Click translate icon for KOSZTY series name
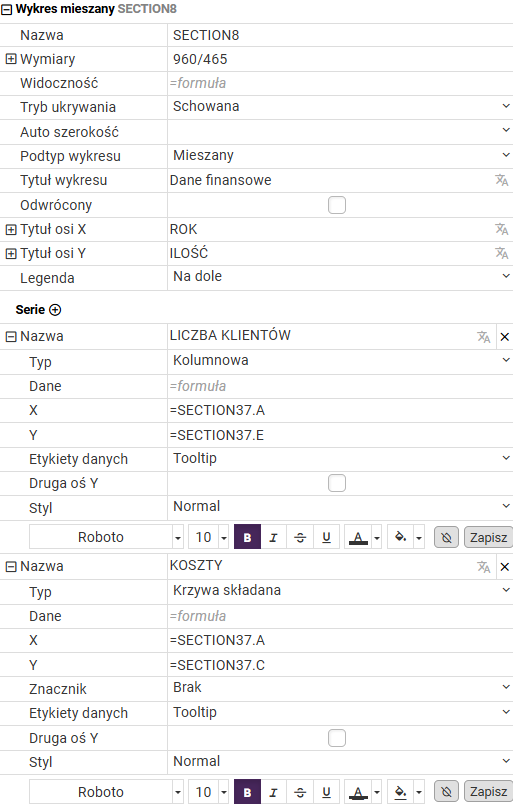Viewport: 513px width, 805px height. (x=483, y=567)
